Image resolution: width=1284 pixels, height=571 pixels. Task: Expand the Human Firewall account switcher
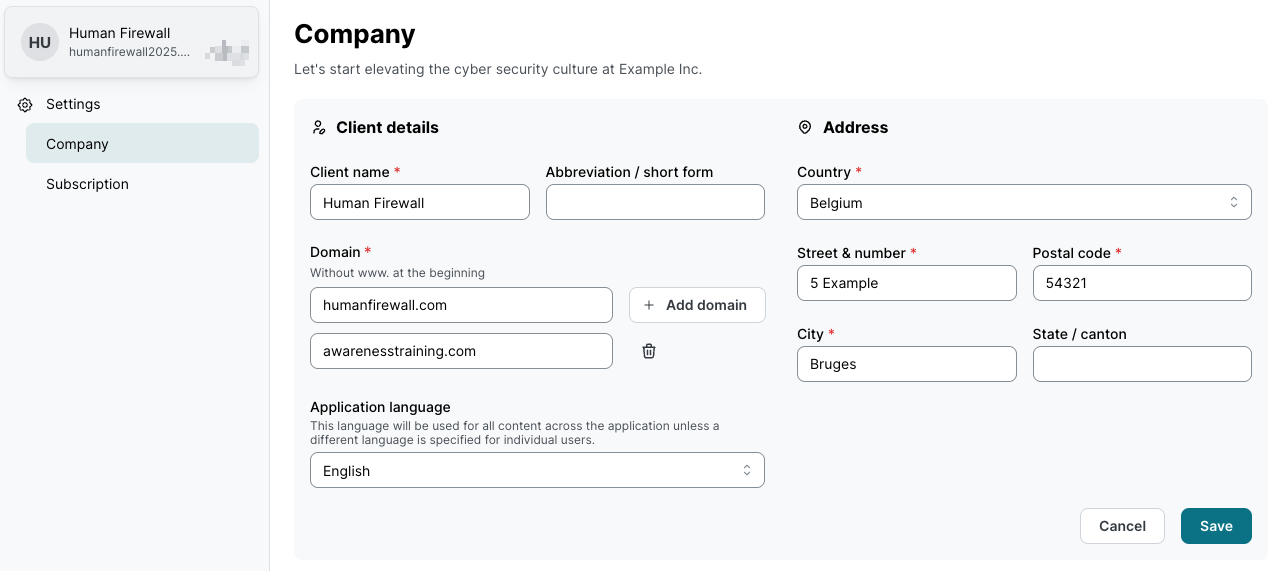[132, 42]
